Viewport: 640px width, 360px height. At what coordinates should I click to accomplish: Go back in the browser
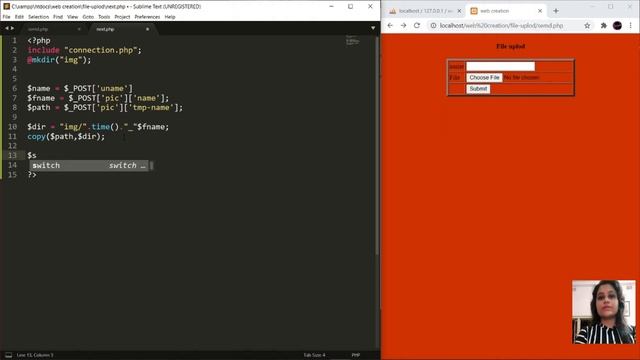(x=390, y=25)
